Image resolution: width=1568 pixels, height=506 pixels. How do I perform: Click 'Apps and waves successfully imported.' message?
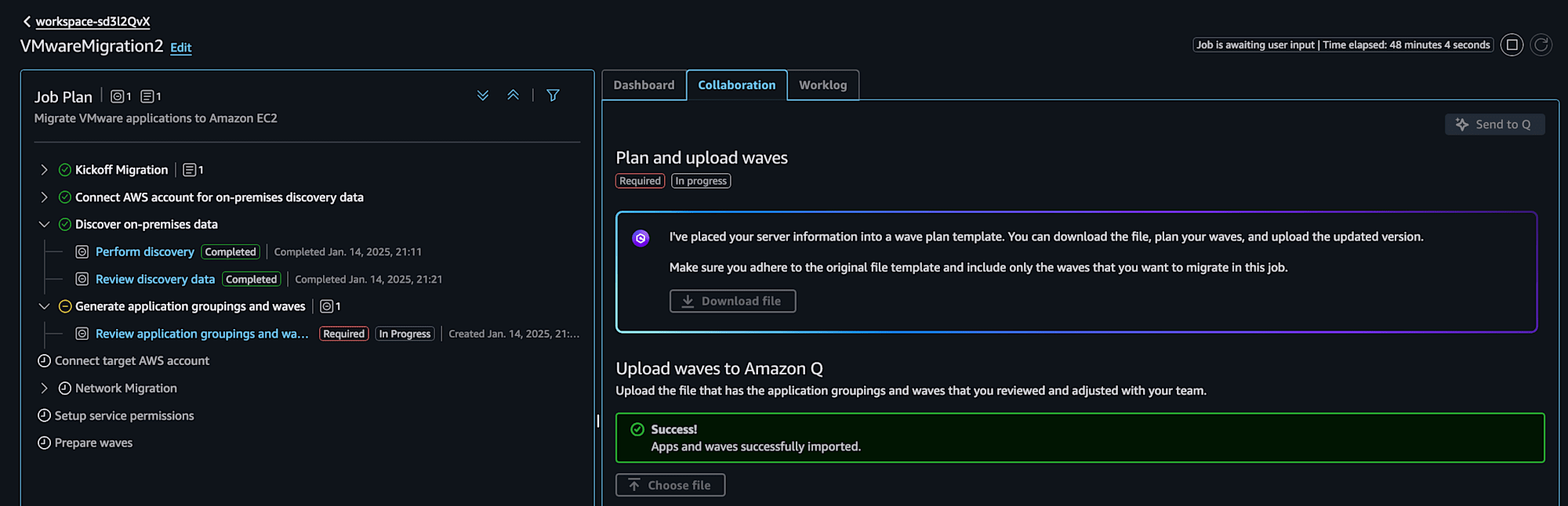756,446
